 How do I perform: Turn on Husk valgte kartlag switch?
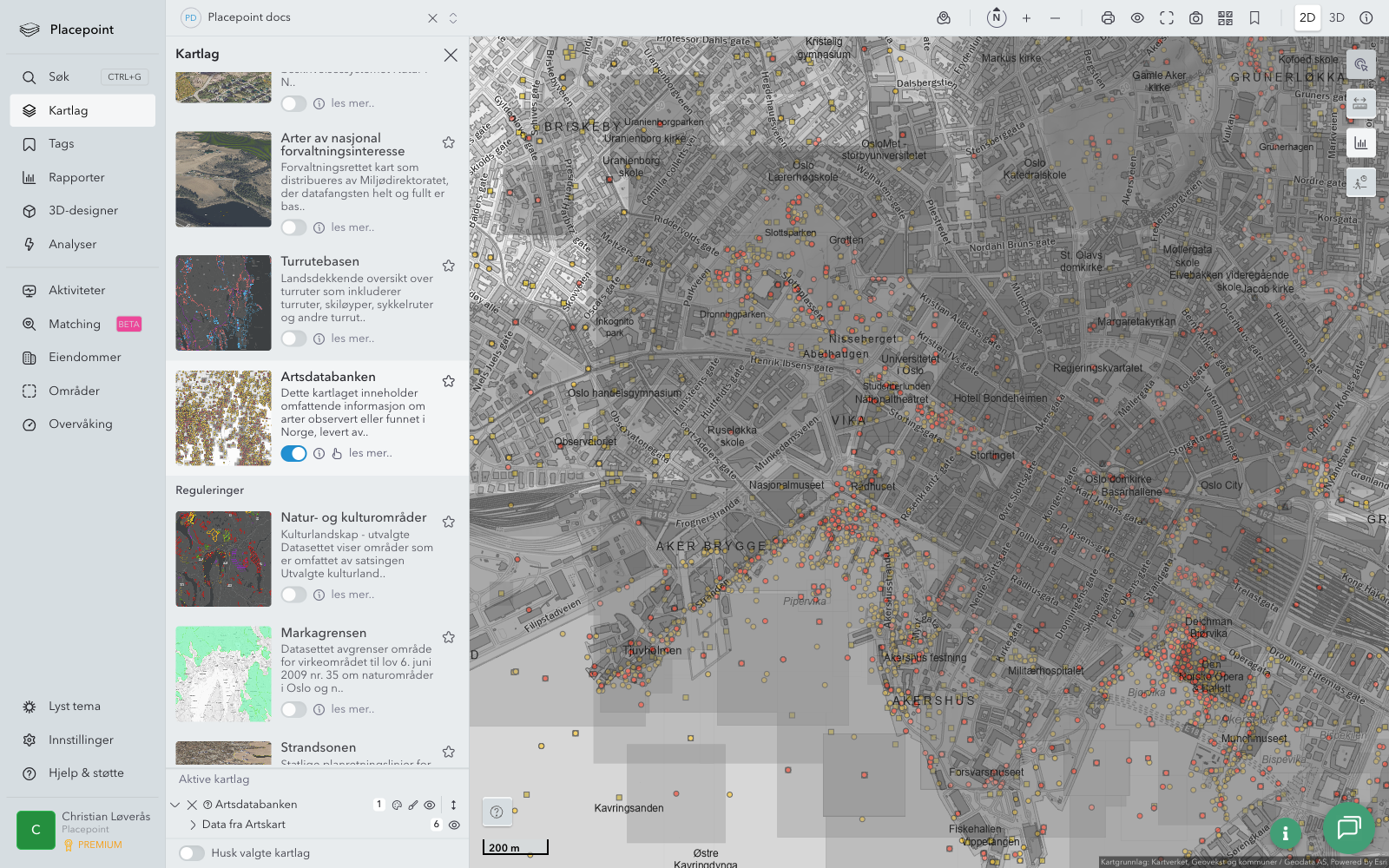(192, 853)
